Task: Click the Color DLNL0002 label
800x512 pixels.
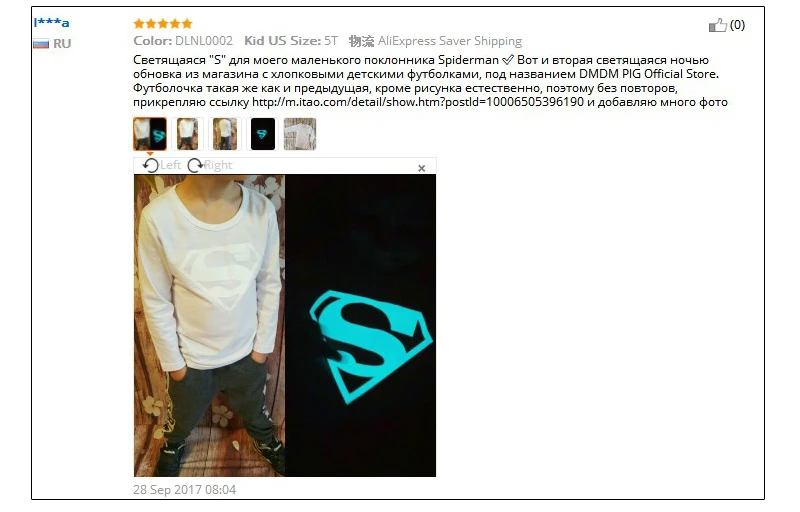Action: coord(183,41)
